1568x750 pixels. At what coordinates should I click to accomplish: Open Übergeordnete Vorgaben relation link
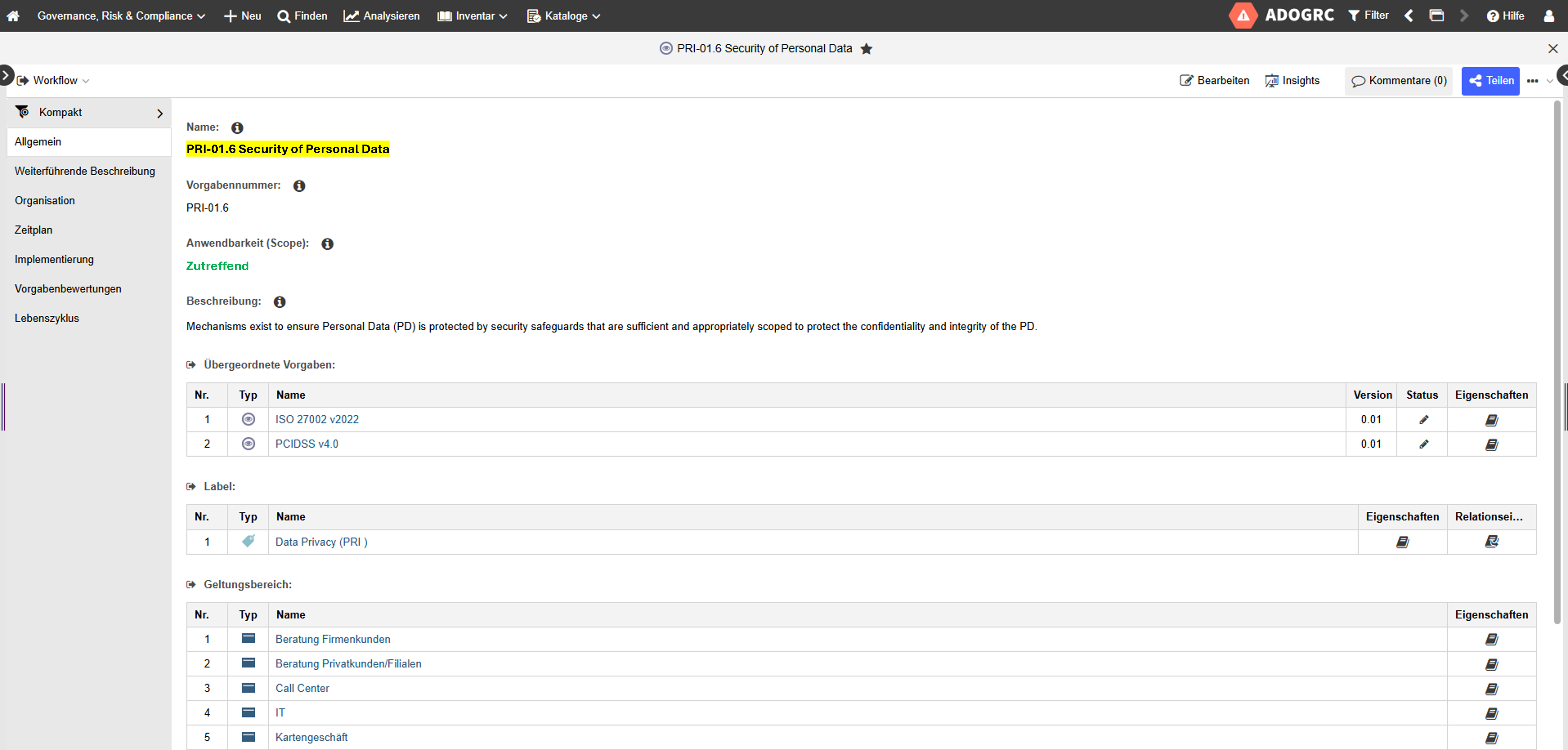coord(190,365)
